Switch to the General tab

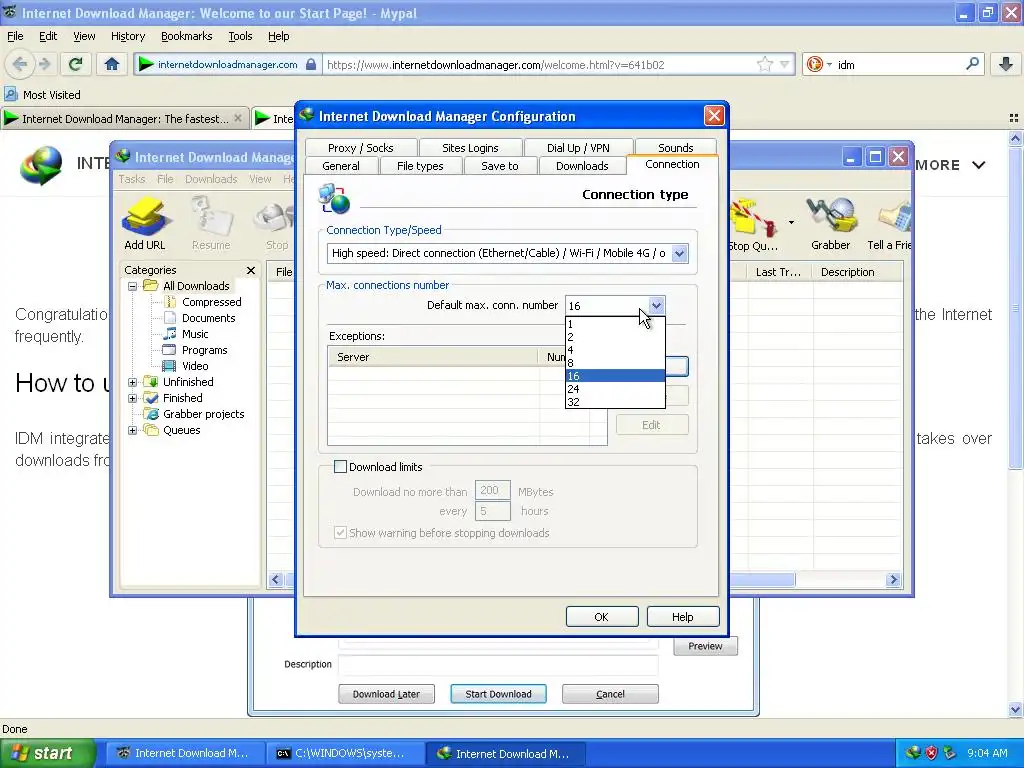pyautogui.click(x=341, y=166)
